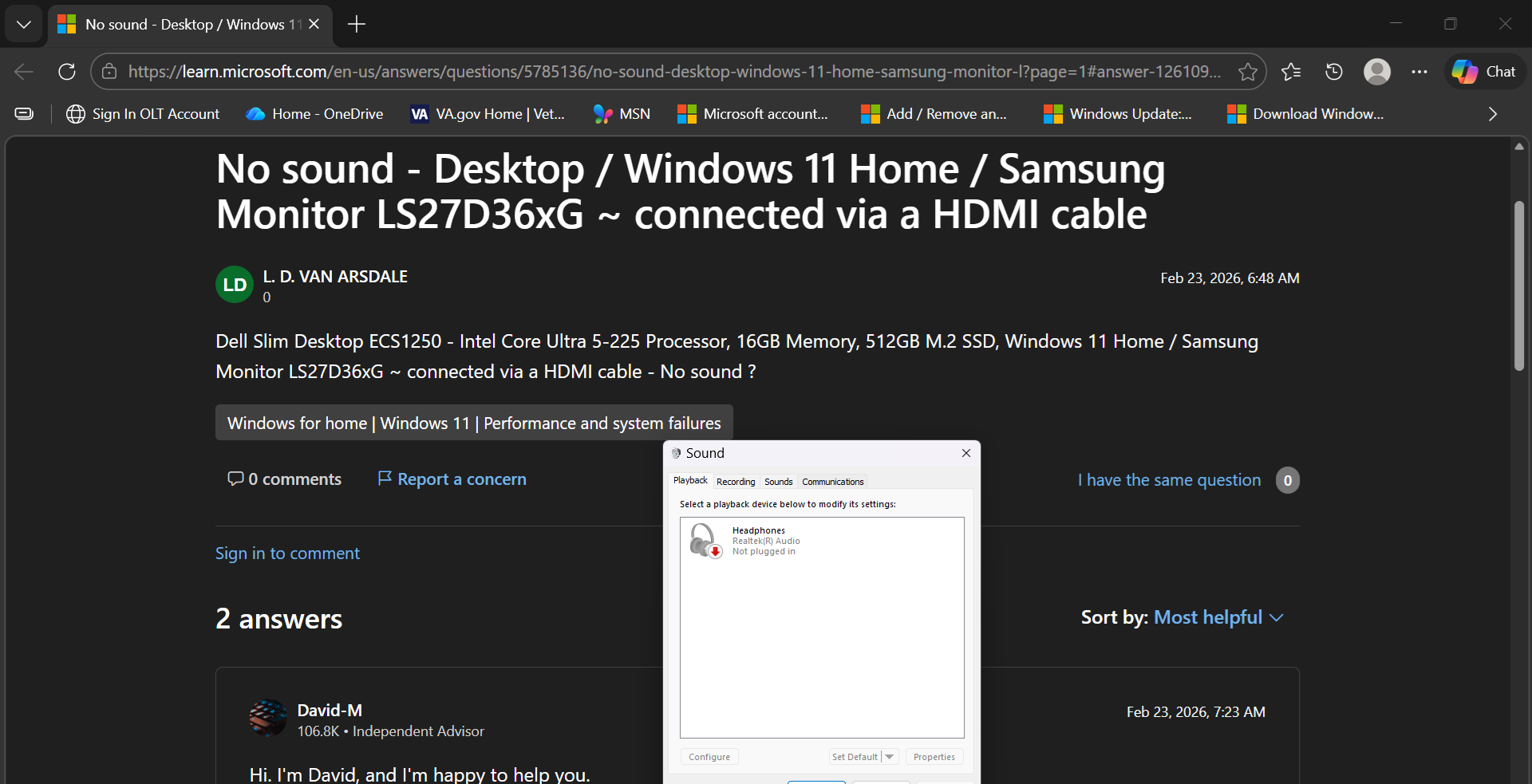
Task: Click Report a concern link
Action: (452, 479)
